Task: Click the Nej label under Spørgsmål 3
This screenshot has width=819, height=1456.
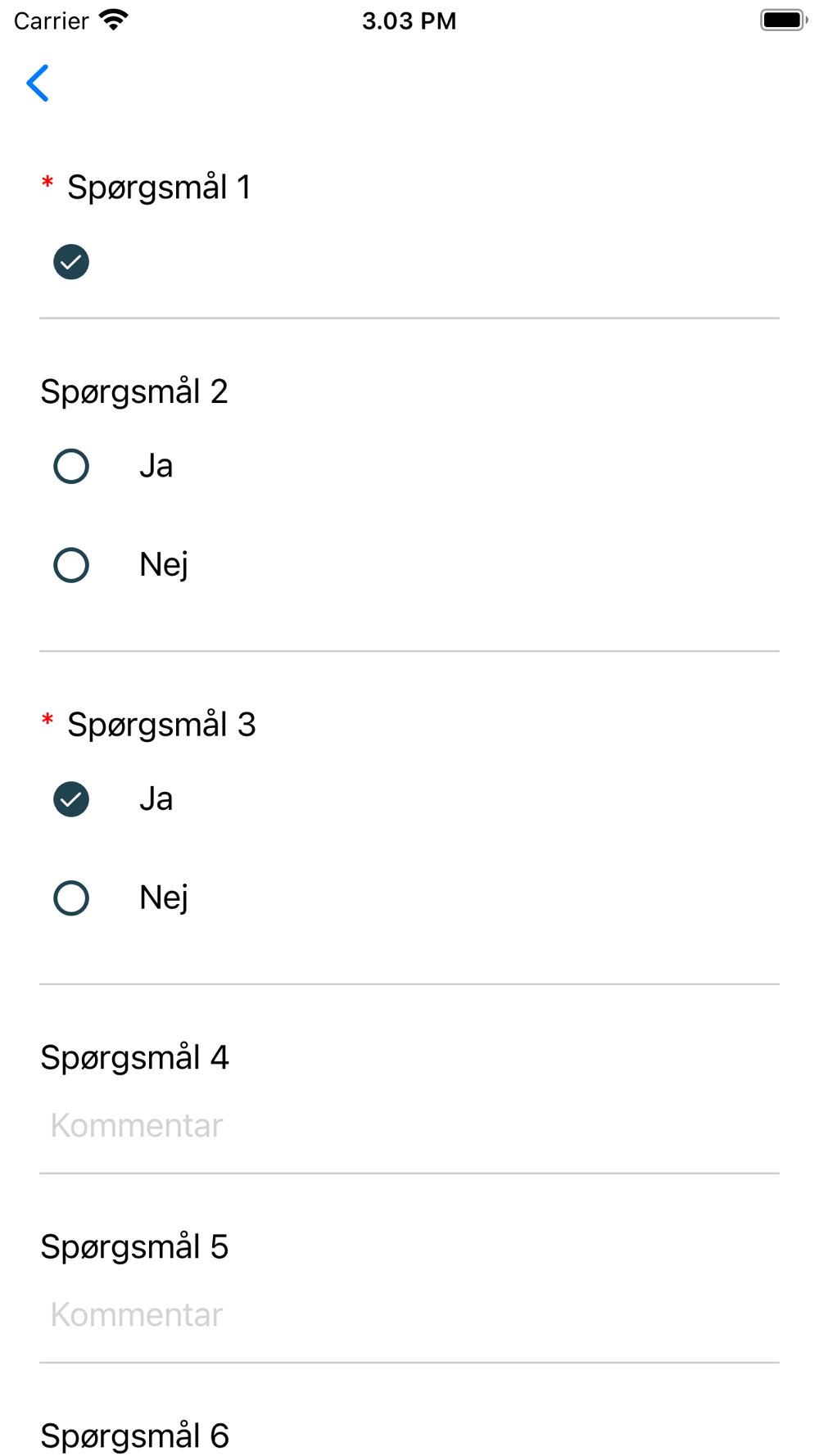Action: tap(164, 898)
